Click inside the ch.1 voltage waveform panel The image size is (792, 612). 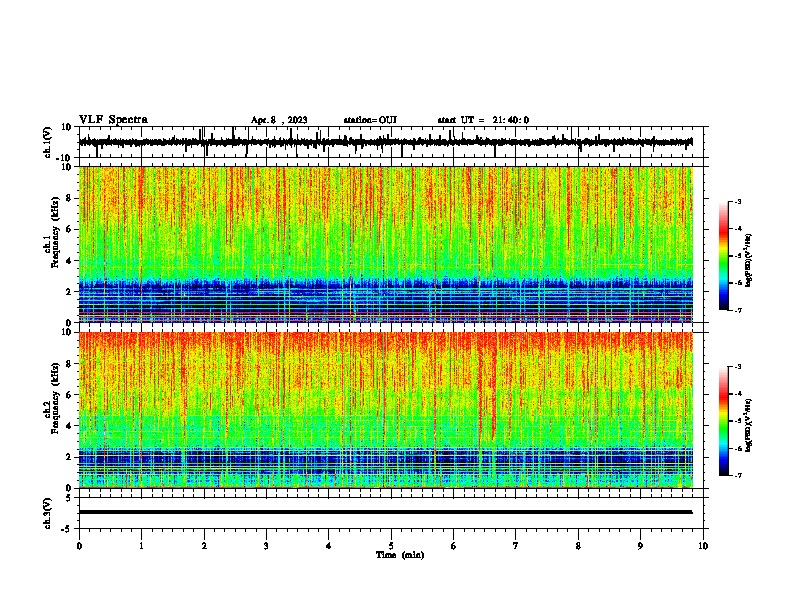391,142
